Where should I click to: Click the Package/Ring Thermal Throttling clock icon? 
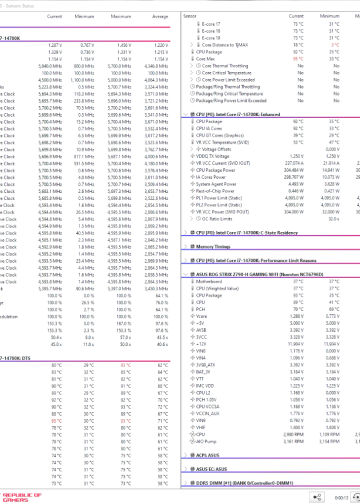coord(192,87)
